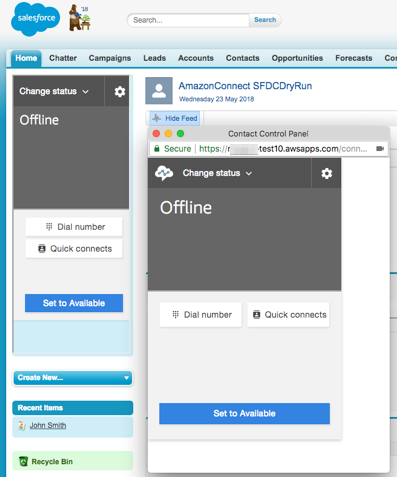Screen dimensions: 397x477
Task: Open the Leads tab
Action: point(154,58)
